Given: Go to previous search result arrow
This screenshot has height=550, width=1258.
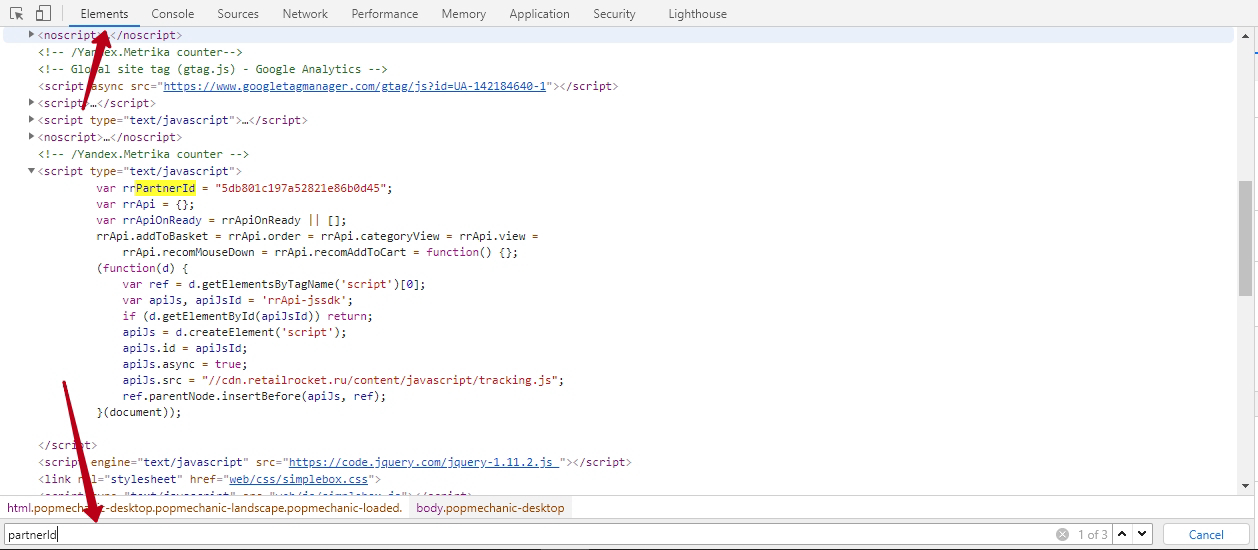Looking at the screenshot, I should pos(1122,534).
